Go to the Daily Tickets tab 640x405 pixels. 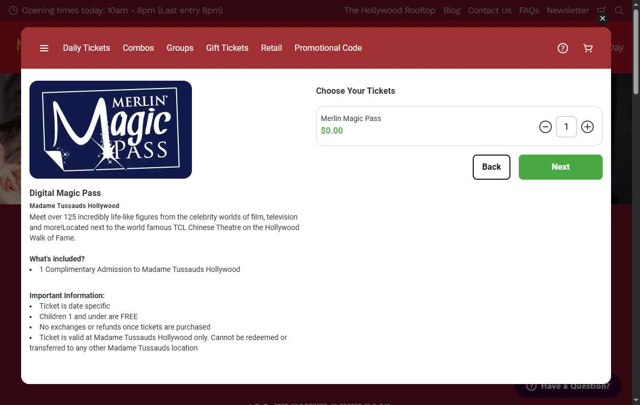coord(87,48)
